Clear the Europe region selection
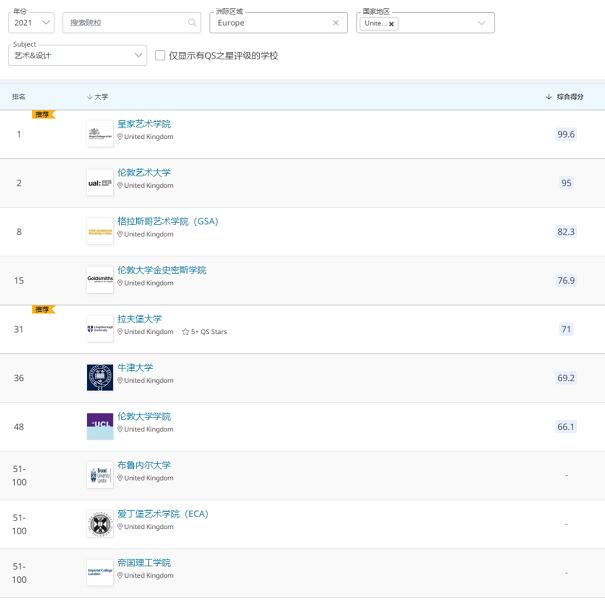 [x=335, y=22]
